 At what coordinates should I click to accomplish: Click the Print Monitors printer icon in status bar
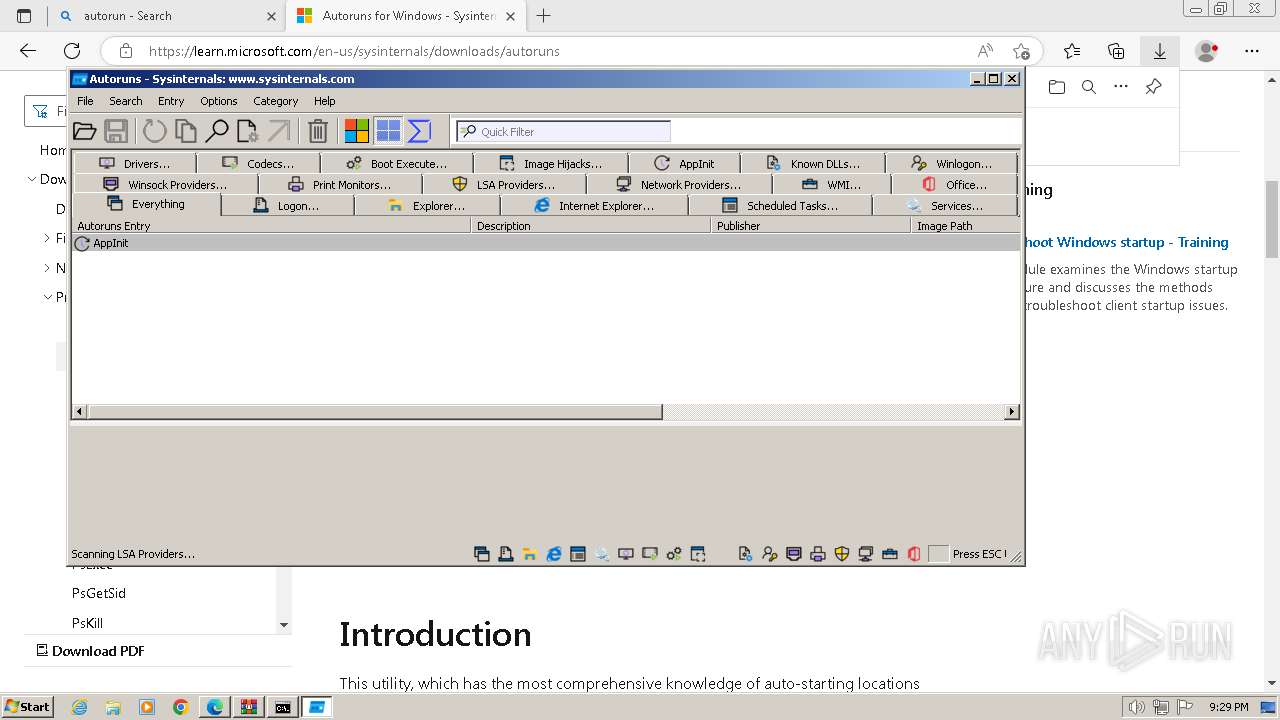click(x=817, y=554)
